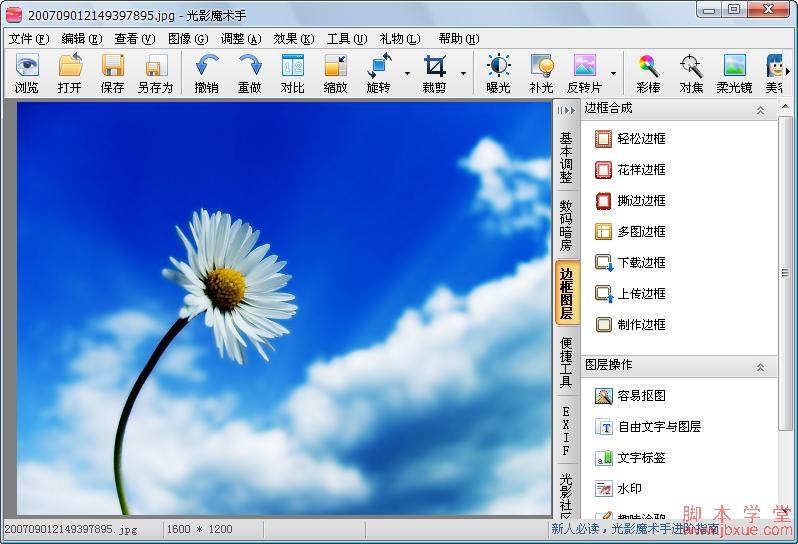Select the 裁剪 (Crop) tool icon
Screen dimensions: 798x544
tap(435, 66)
